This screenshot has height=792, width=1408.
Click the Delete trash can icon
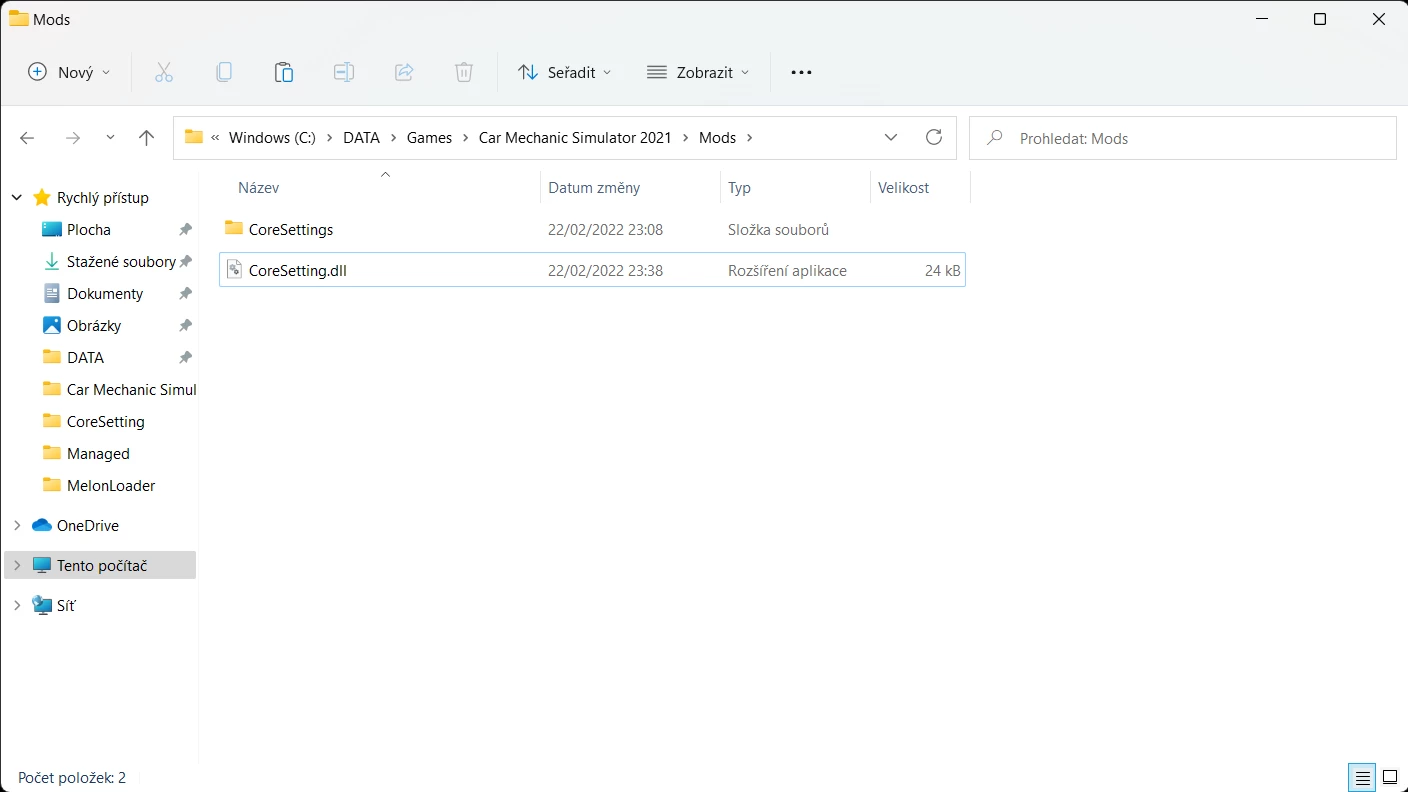[x=464, y=72]
